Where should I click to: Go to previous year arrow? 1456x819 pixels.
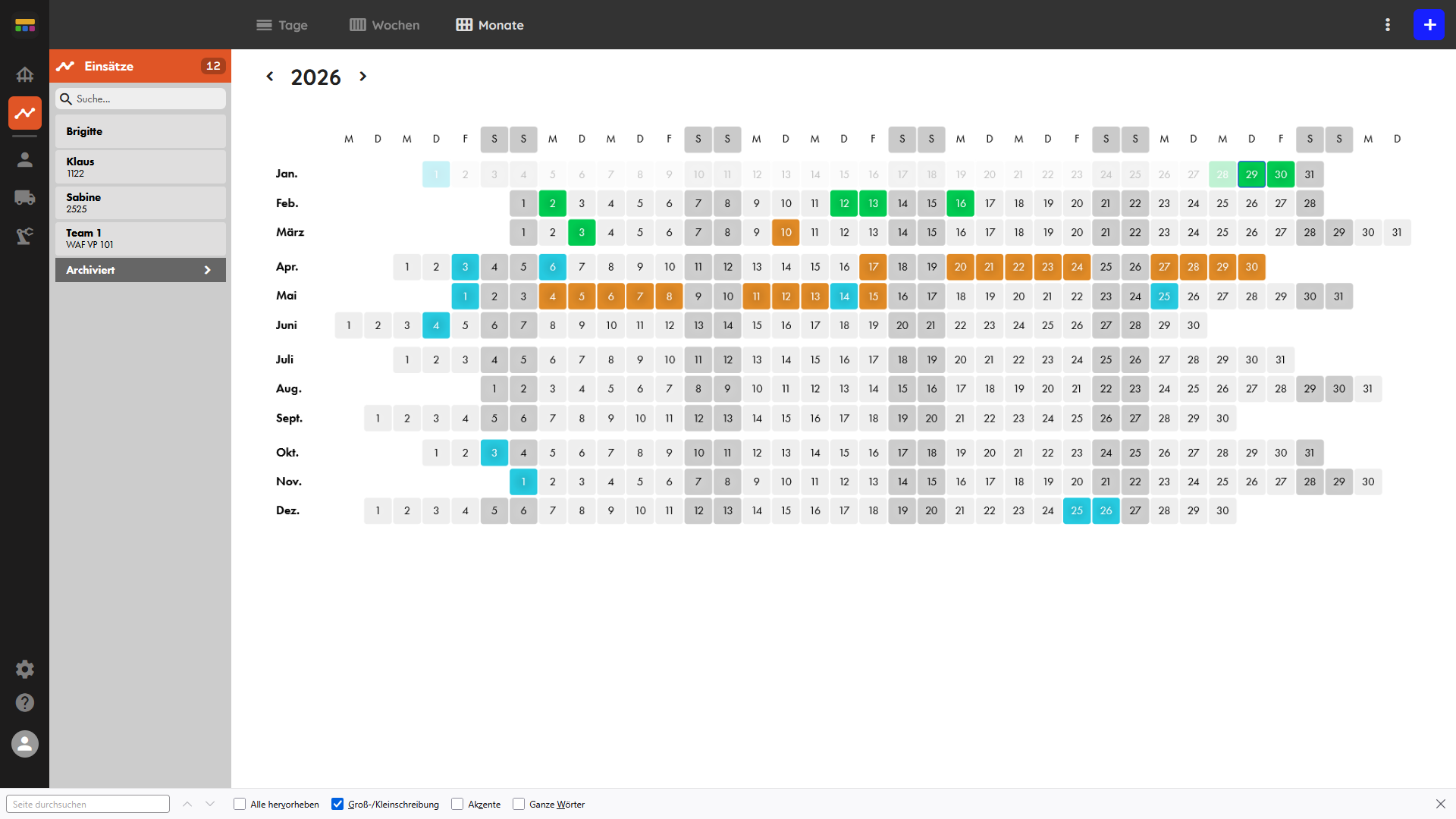point(270,77)
